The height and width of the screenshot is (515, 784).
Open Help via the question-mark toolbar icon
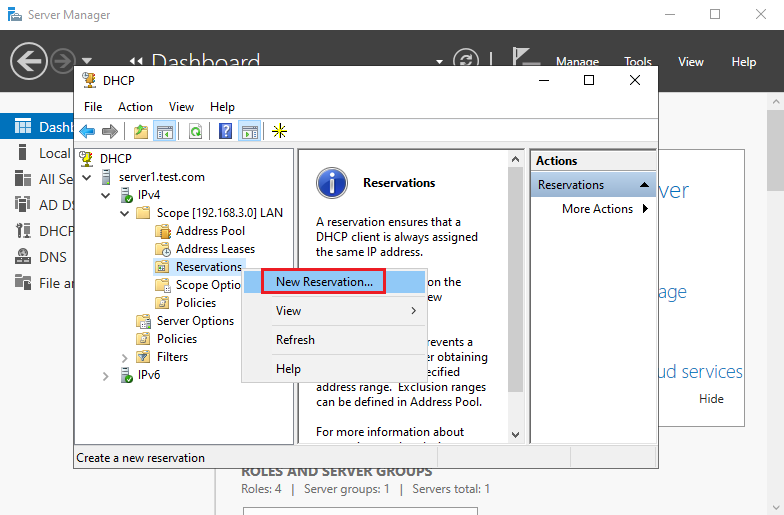[225, 131]
